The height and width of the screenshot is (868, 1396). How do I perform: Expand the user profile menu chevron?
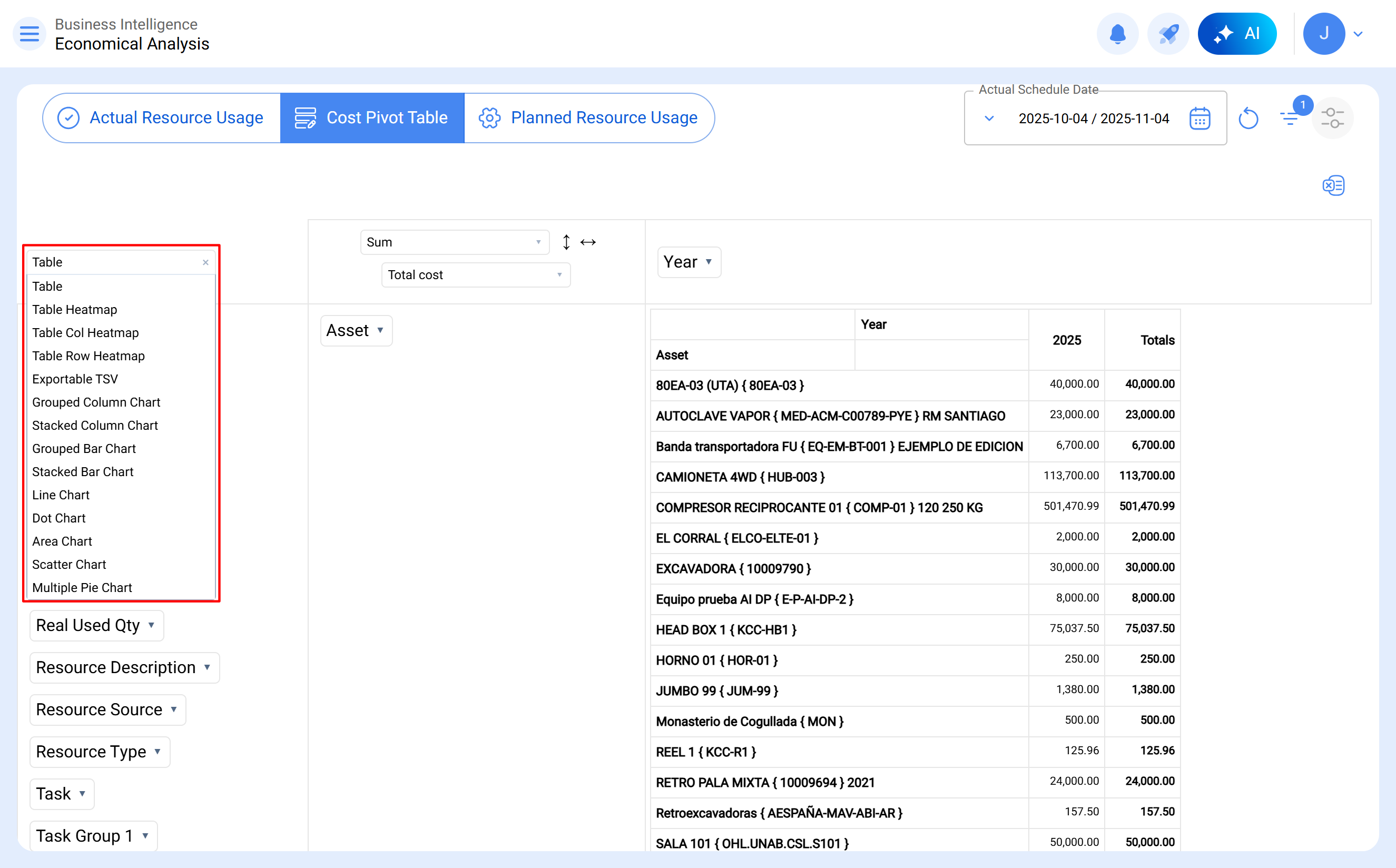(1358, 34)
